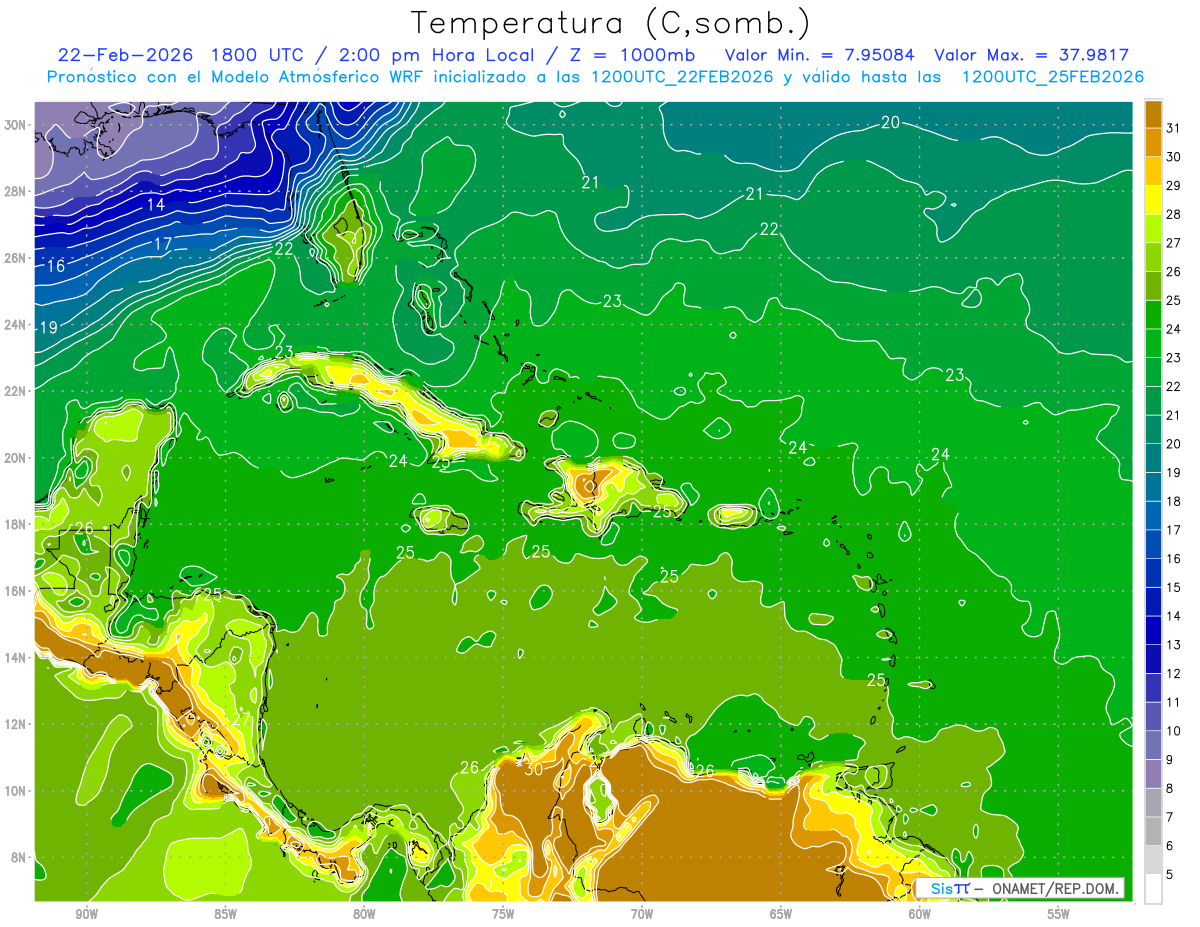Click longitude axis label "60W"
1200x927 pixels.
coord(920,915)
